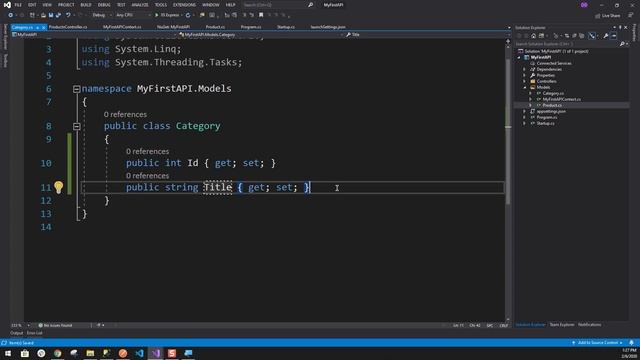Click Visual Studio taskbar icon
The height and width of the screenshot is (360, 640).
coord(156,353)
